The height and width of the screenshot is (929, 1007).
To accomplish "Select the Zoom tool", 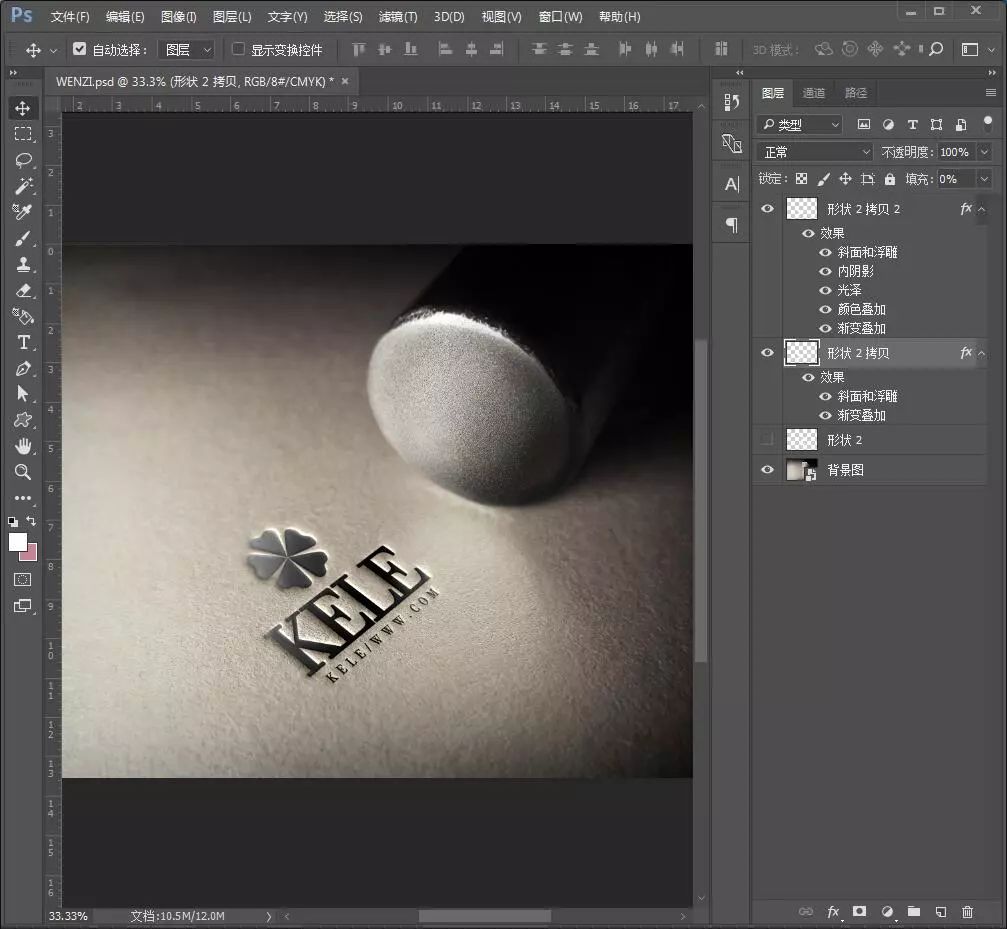I will [23, 472].
